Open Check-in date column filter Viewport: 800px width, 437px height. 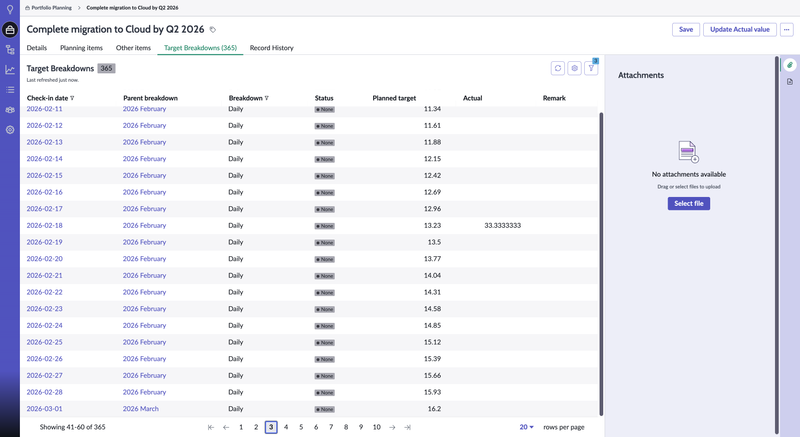click(x=73, y=98)
